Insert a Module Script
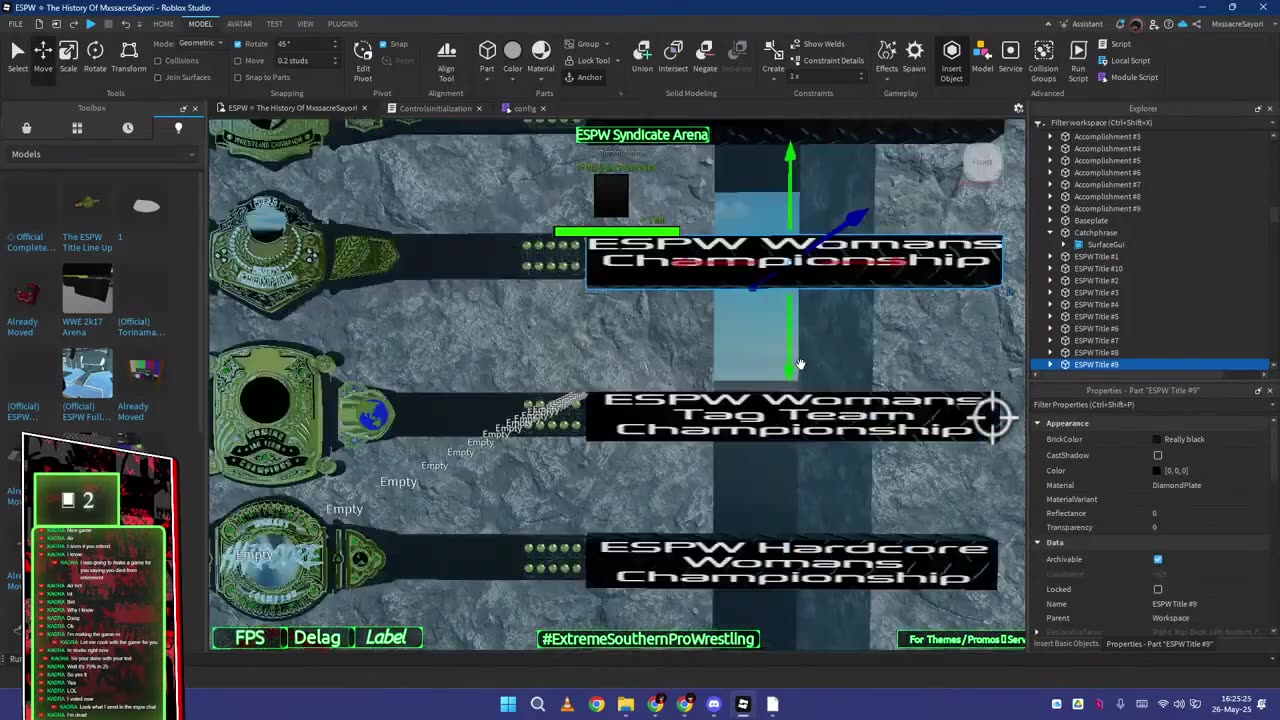Viewport: 1280px width, 720px height. (1127, 77)
